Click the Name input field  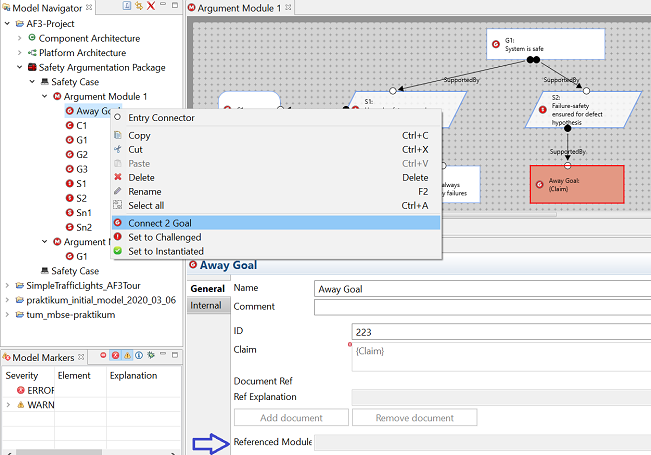tap(482, 289)
